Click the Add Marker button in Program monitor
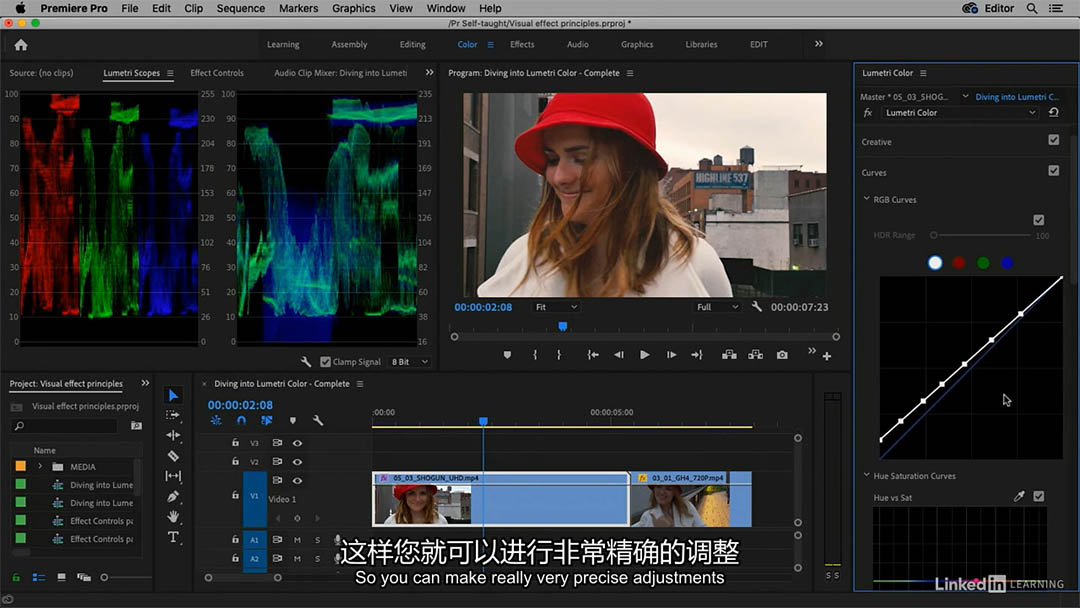1080x608 pixels. (x=507, y=355)
